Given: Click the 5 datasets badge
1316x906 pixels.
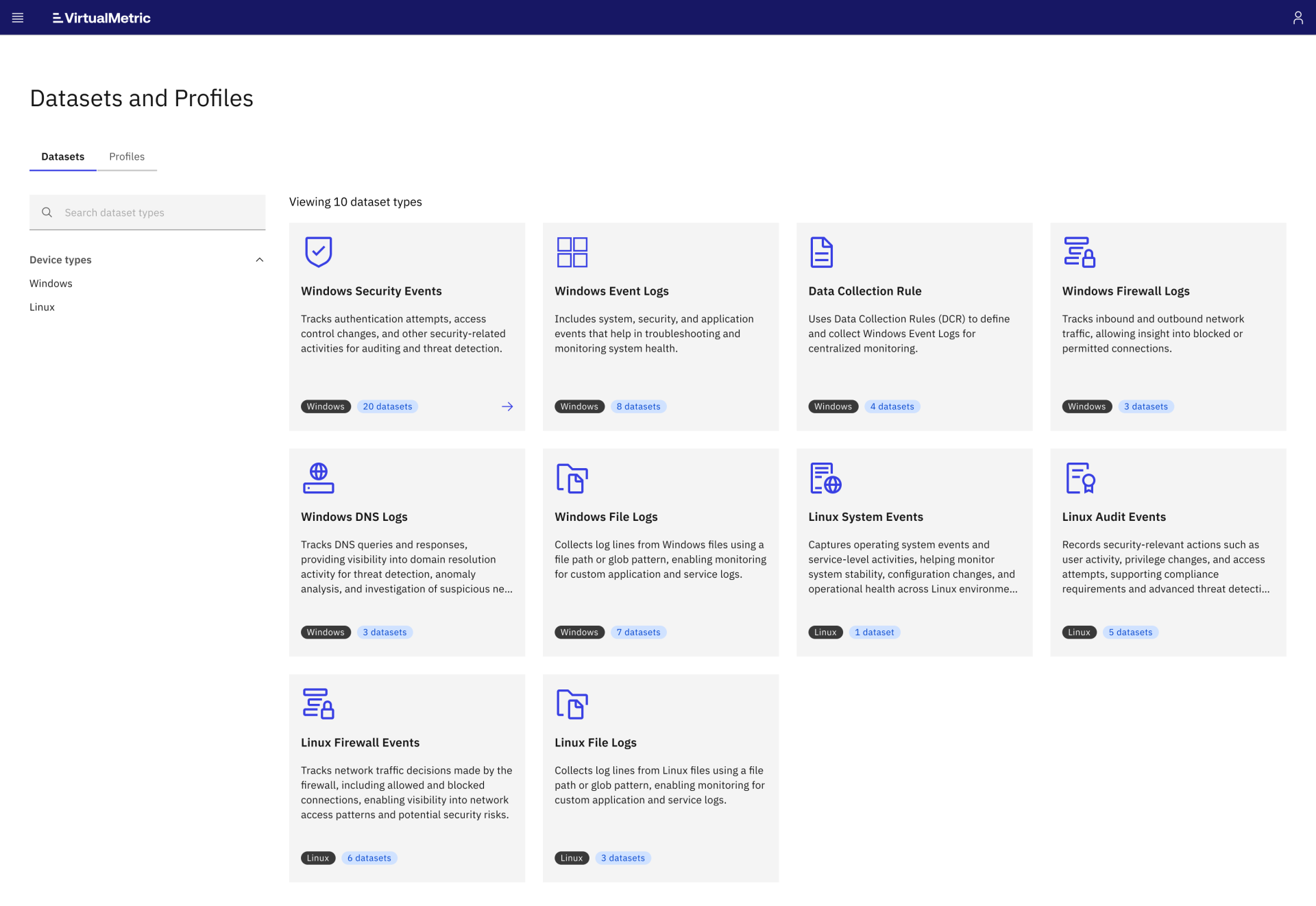Looking at the screenshot, I should click(x=1130, y=633).
